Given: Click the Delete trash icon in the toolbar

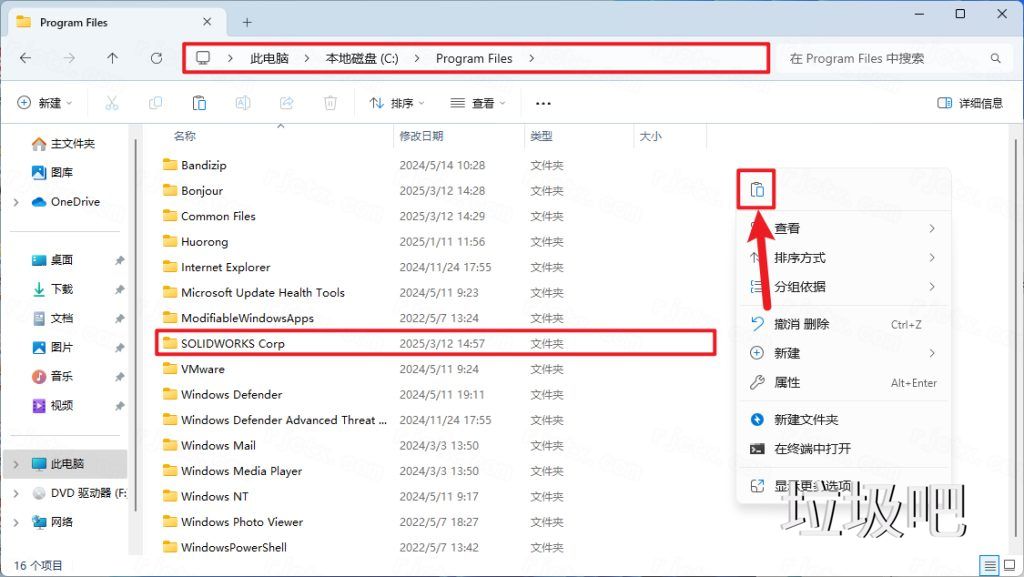Looking at the screenshot, I should tap(330, 103).
